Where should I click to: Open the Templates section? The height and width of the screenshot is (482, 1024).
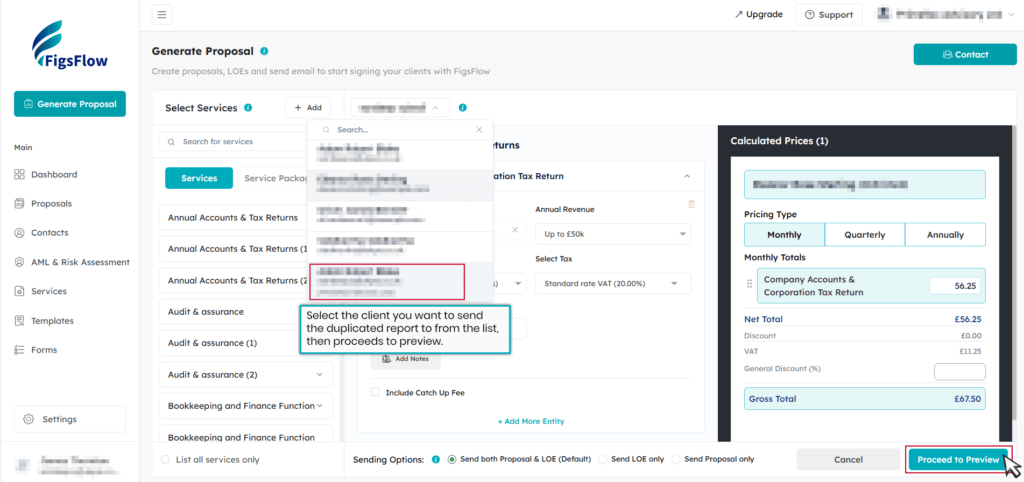tap(52, 321)
